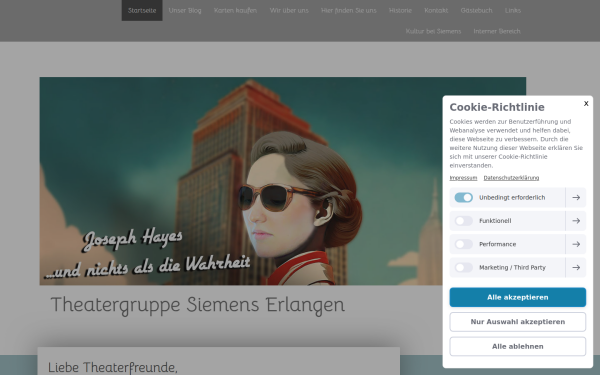600x375 pixels.
Task: Open the Links menu item
Action: click(x=512, y=10)
